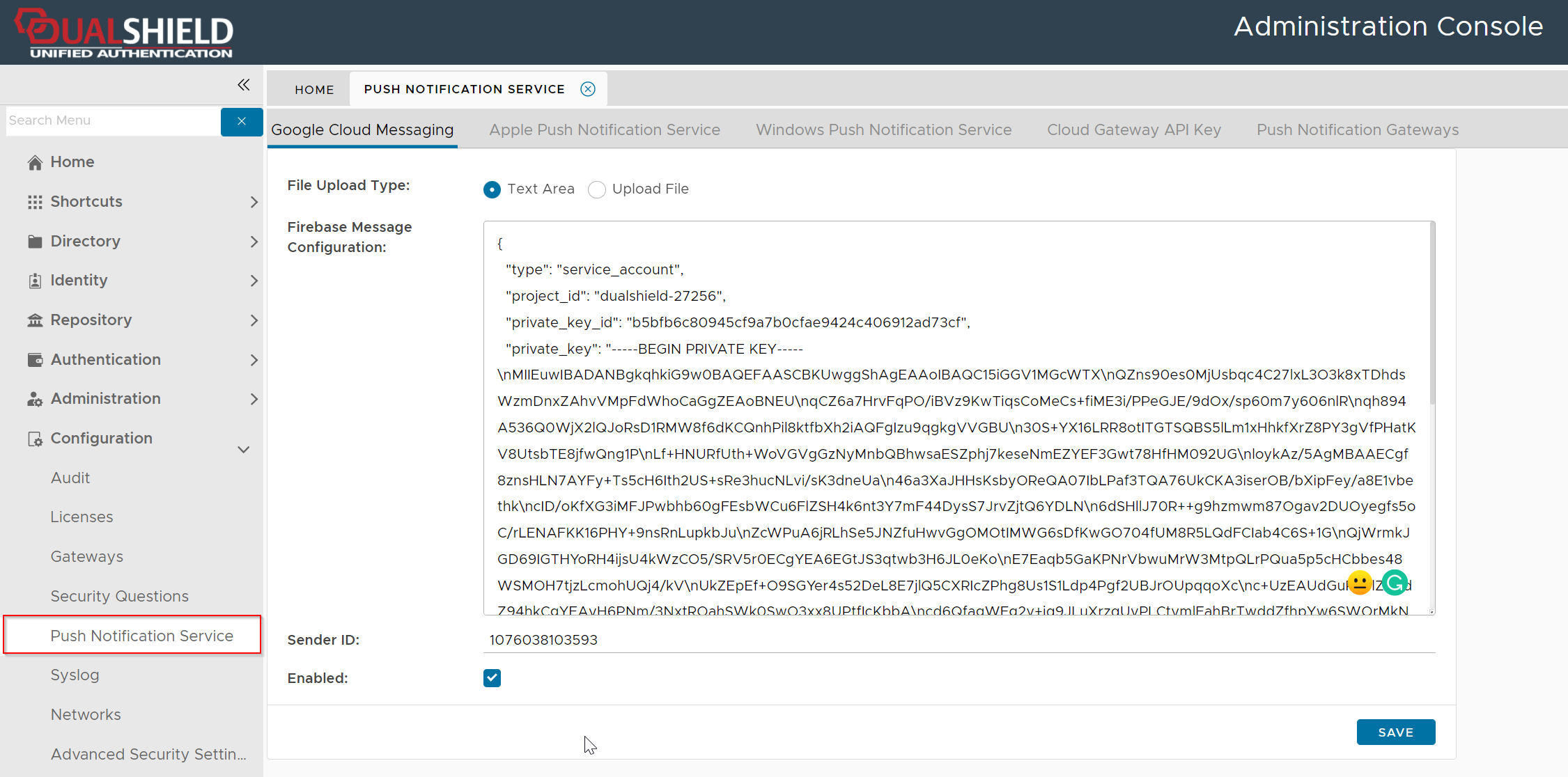Click the Sender ID input field

958,640
